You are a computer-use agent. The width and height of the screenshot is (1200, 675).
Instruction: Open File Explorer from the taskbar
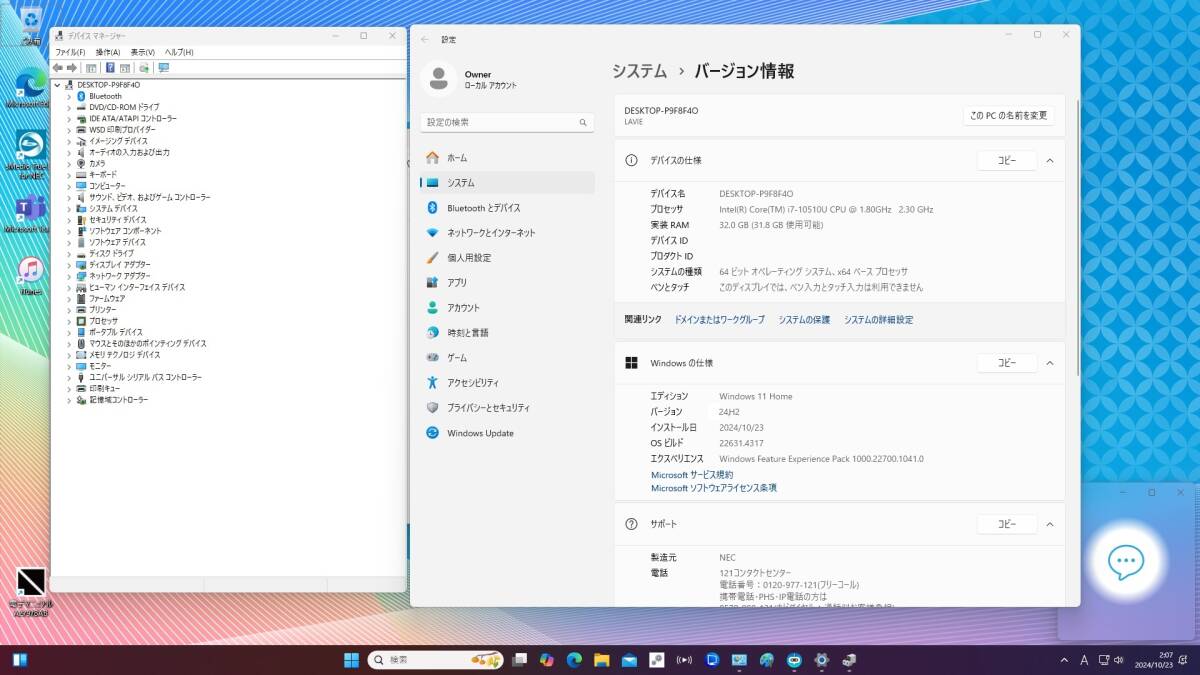(601, 660)
